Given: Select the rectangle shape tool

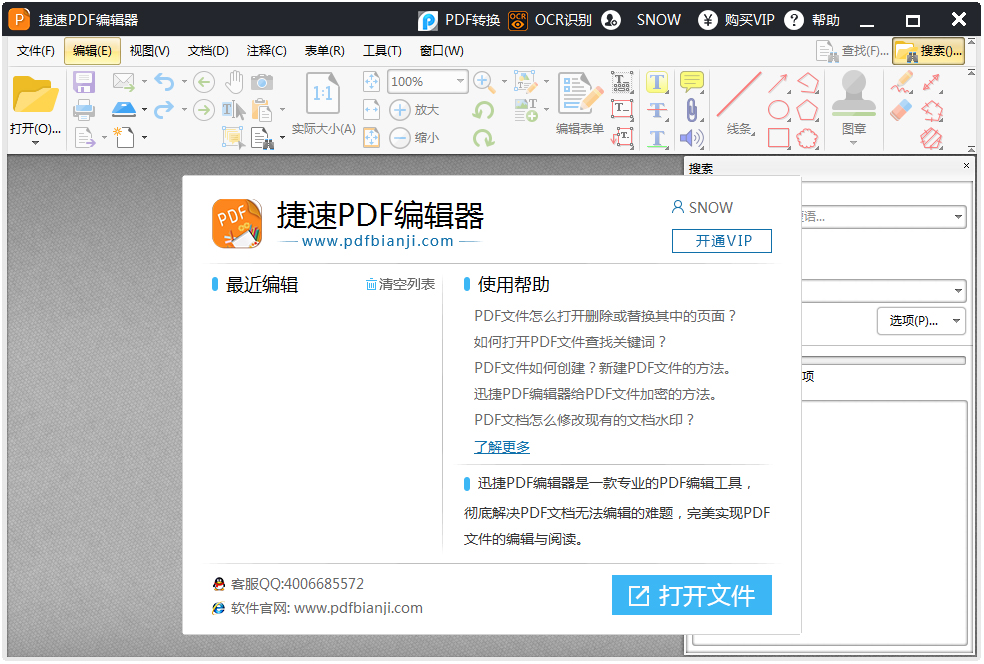Looking at the screenshot, I should 778,137.
